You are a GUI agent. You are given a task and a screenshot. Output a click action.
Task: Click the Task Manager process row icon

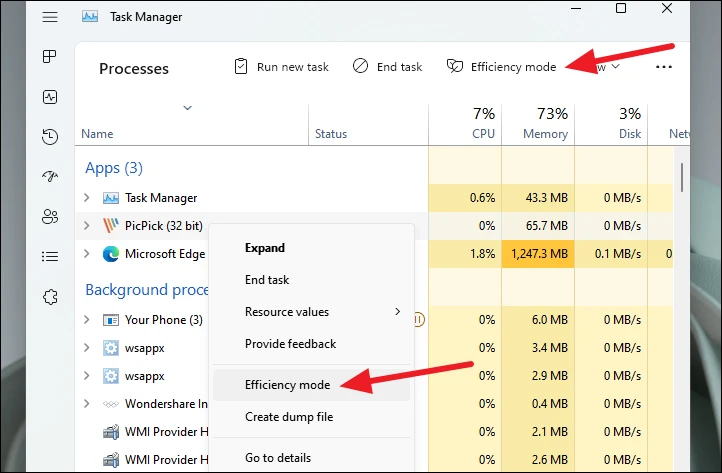pyautogui.click(x=111, y=198)
